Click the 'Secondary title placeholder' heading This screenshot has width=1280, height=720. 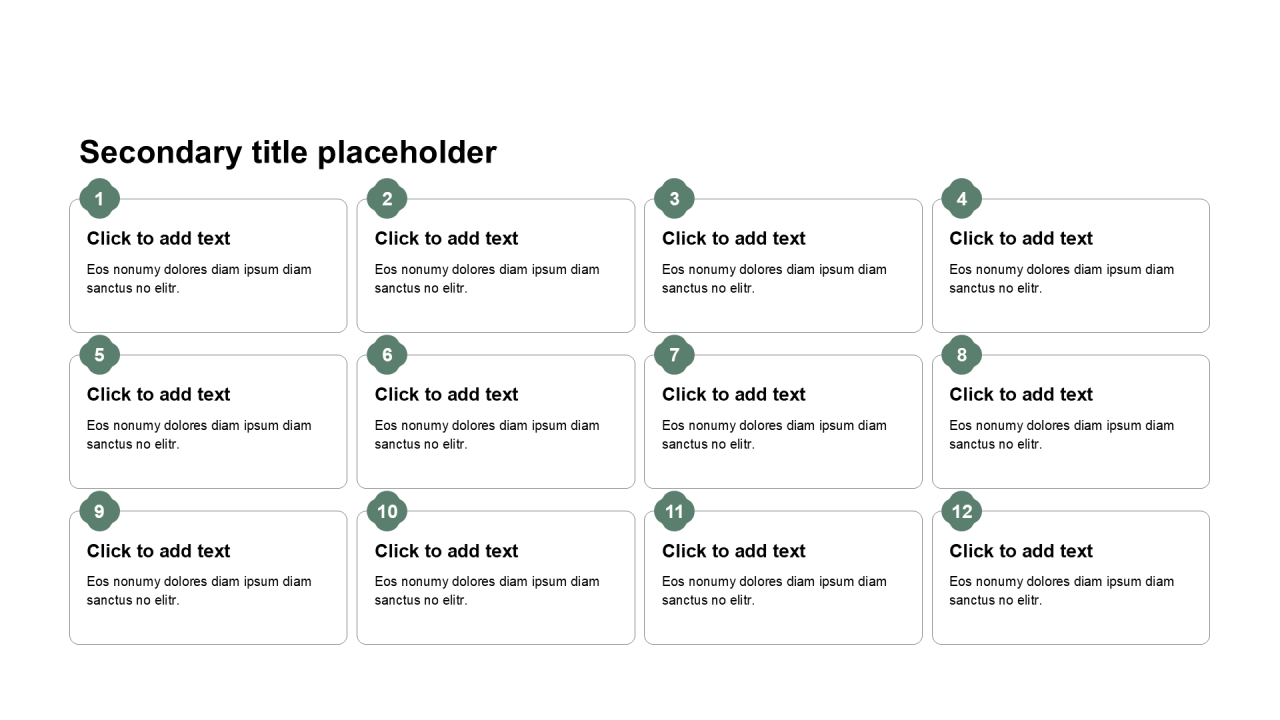click(x=288, y=152)
